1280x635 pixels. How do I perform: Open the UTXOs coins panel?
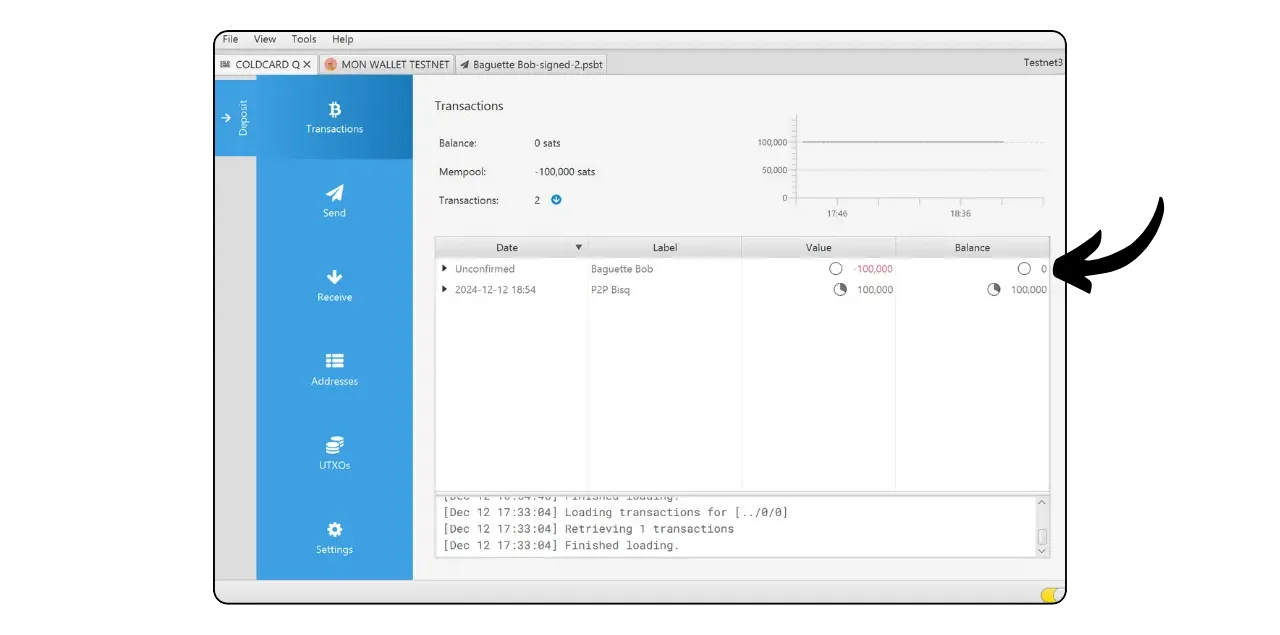pyautogui.click(x=334, y=453)
